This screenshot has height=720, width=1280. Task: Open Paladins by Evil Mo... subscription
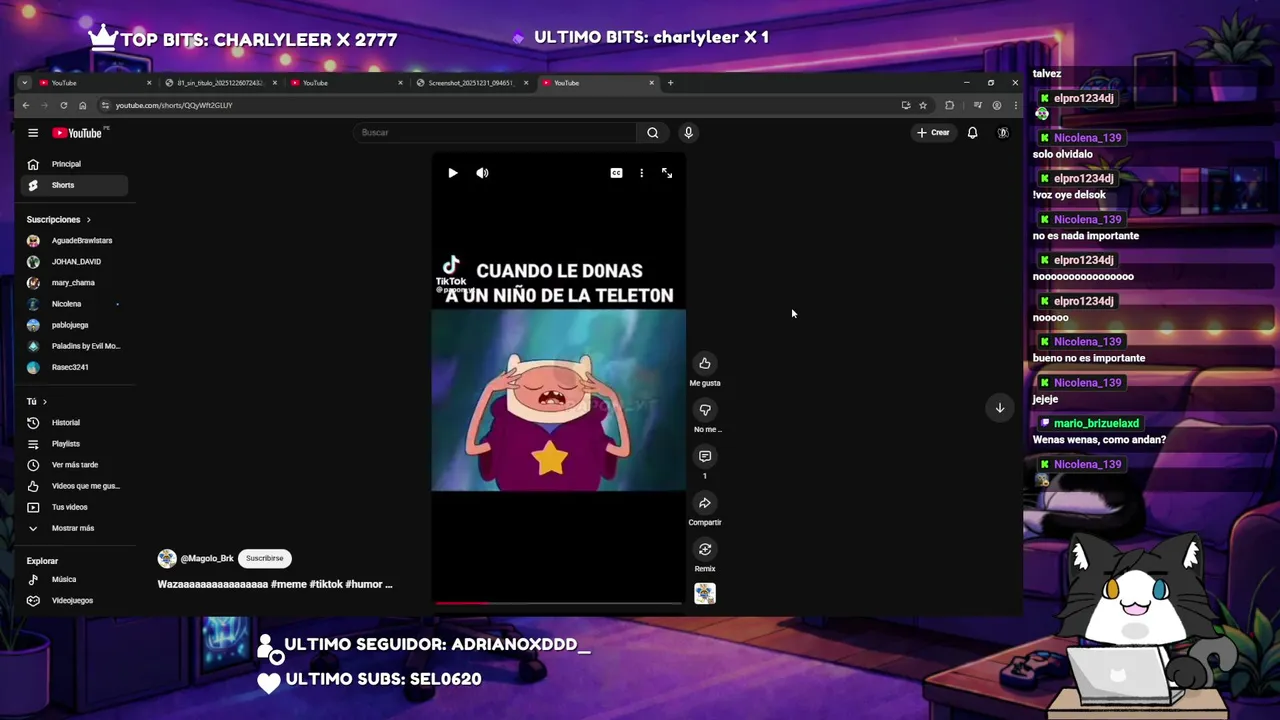tap(74, 346)
